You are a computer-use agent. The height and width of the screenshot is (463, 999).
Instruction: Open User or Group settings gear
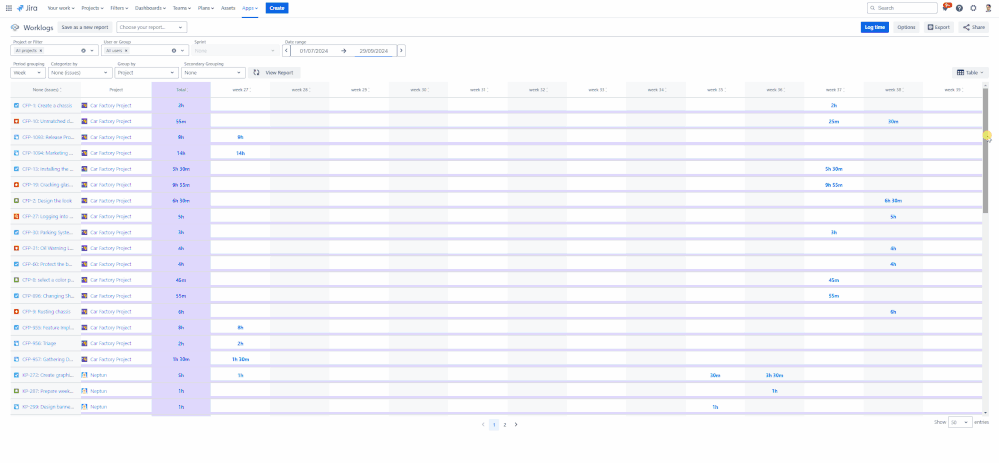pyautogui.click(x=174, y=50)
